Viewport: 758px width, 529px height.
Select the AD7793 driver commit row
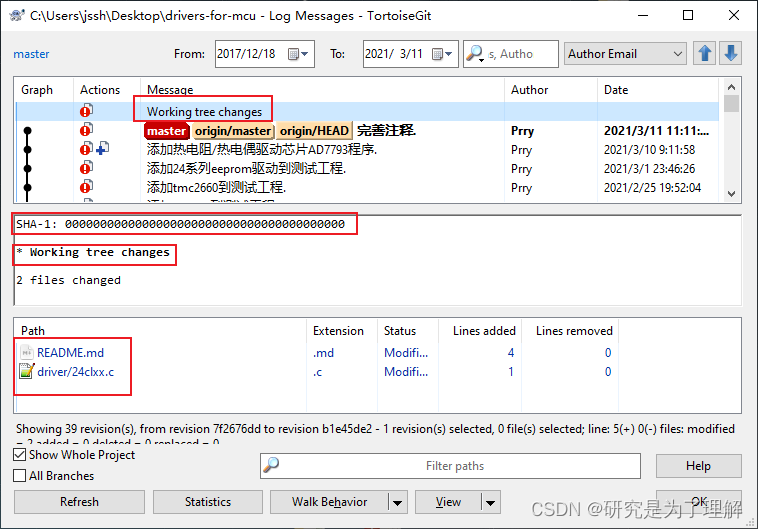pyautogui.click(x=367, y=149)
